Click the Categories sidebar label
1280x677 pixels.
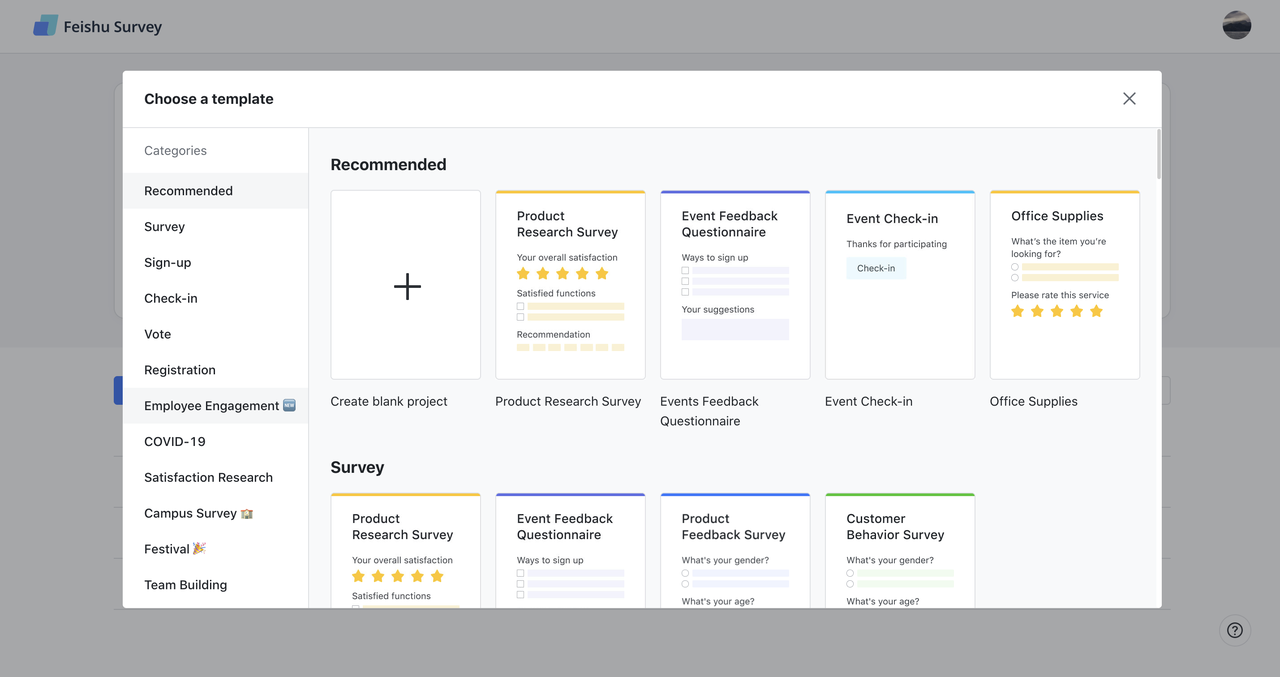click(175, 151)
